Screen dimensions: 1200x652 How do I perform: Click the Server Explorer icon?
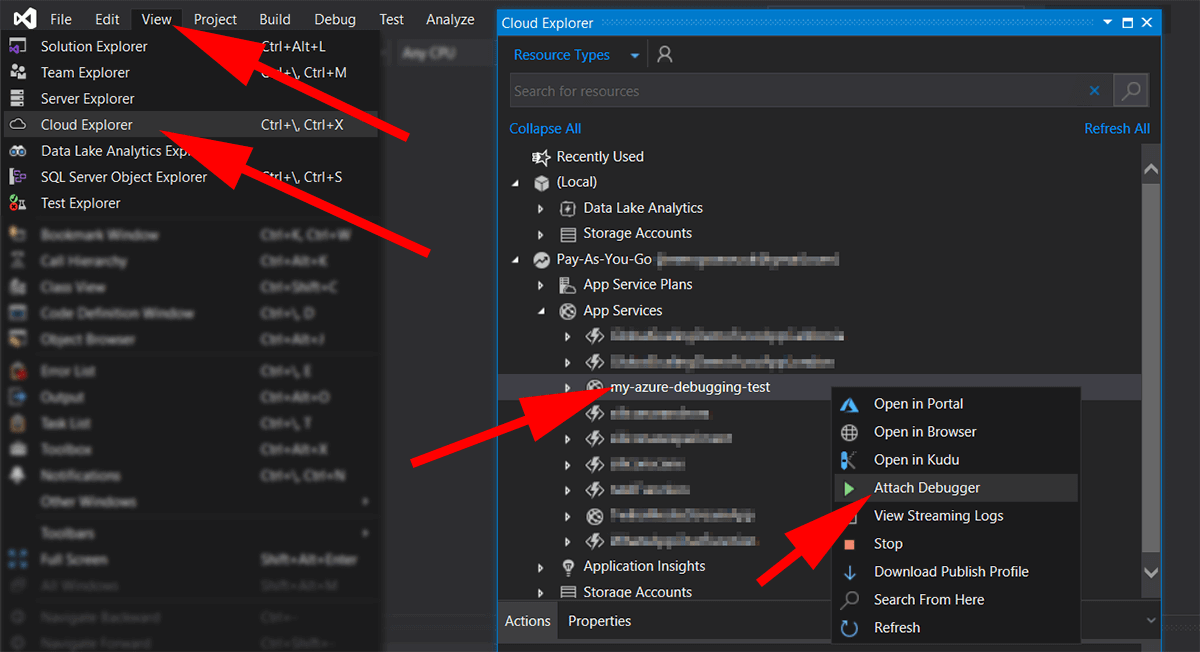click(18, 98)
